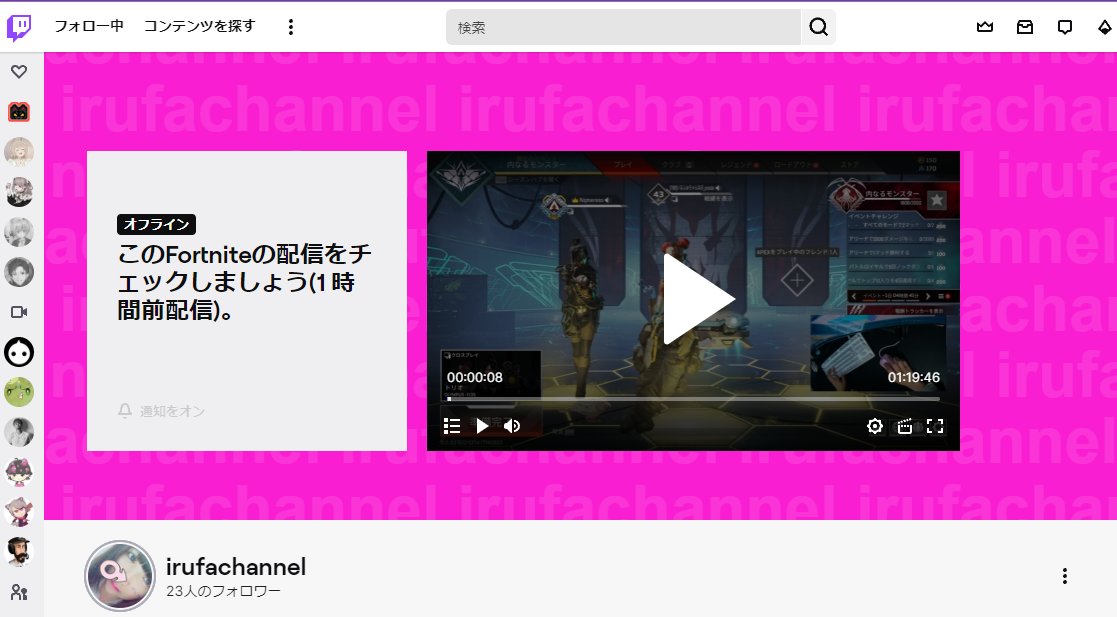
Task: Click the large center play button on video
Action: (x=697, y=299)
